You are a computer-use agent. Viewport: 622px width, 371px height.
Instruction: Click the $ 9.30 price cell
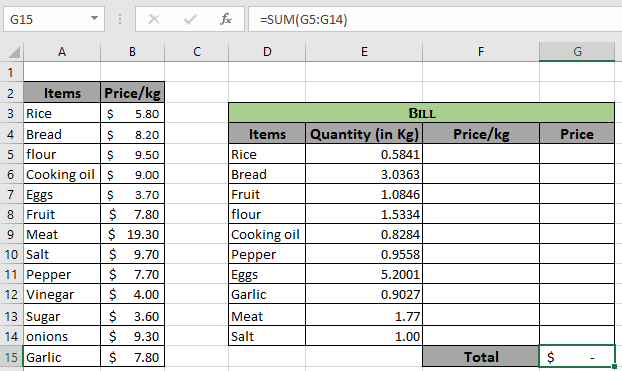[x=132, y=336]
